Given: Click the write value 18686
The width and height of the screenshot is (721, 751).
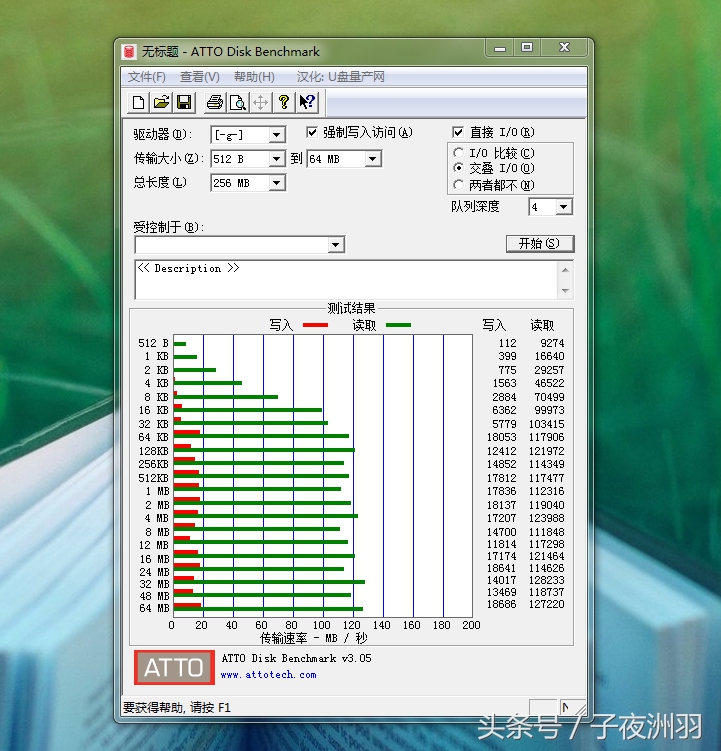Looking at the screenshot, I should coord(502,604).
